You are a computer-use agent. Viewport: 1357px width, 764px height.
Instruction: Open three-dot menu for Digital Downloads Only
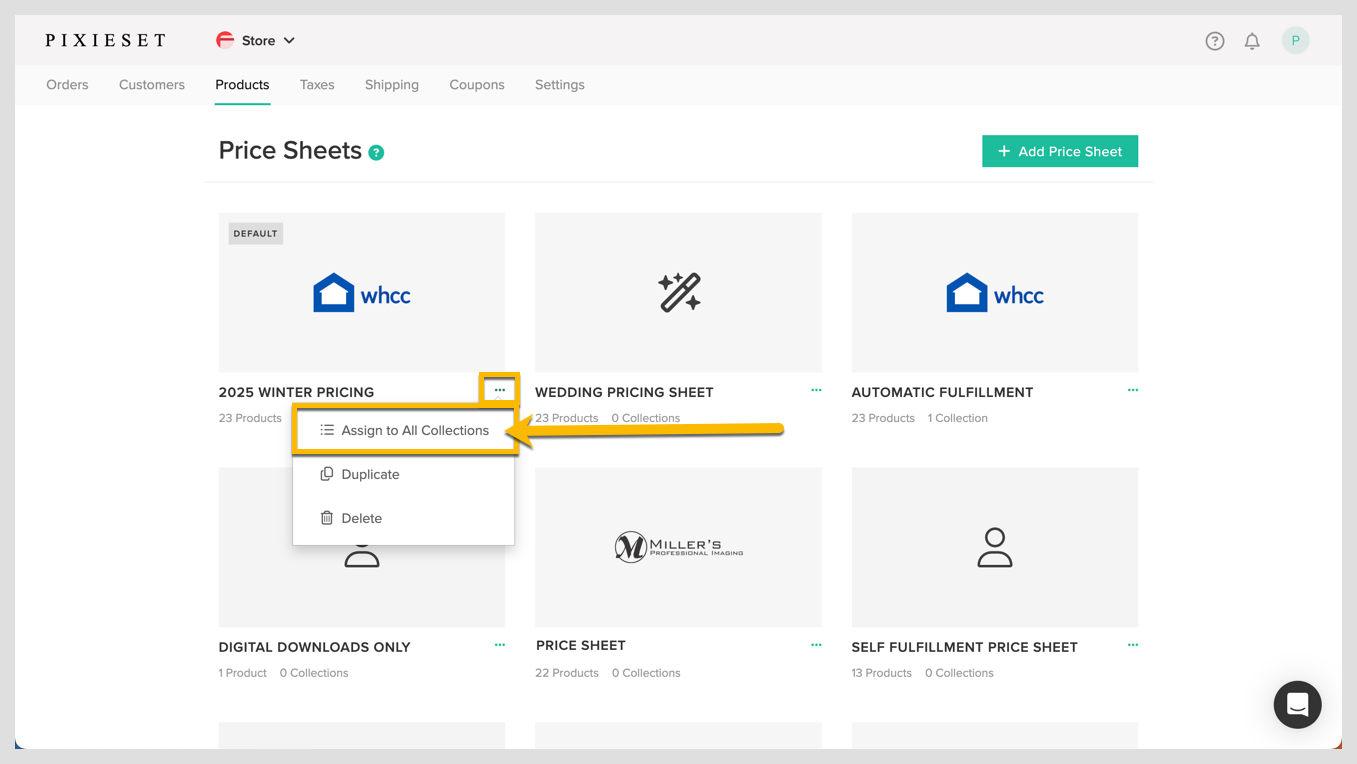500,645
